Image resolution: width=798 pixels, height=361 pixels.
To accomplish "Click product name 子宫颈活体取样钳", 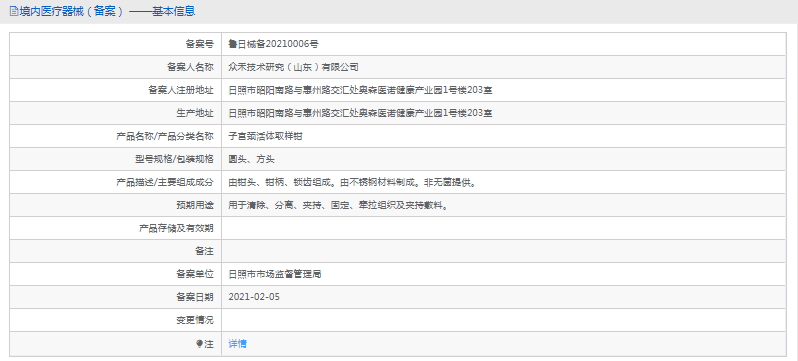I will point(266,136).
